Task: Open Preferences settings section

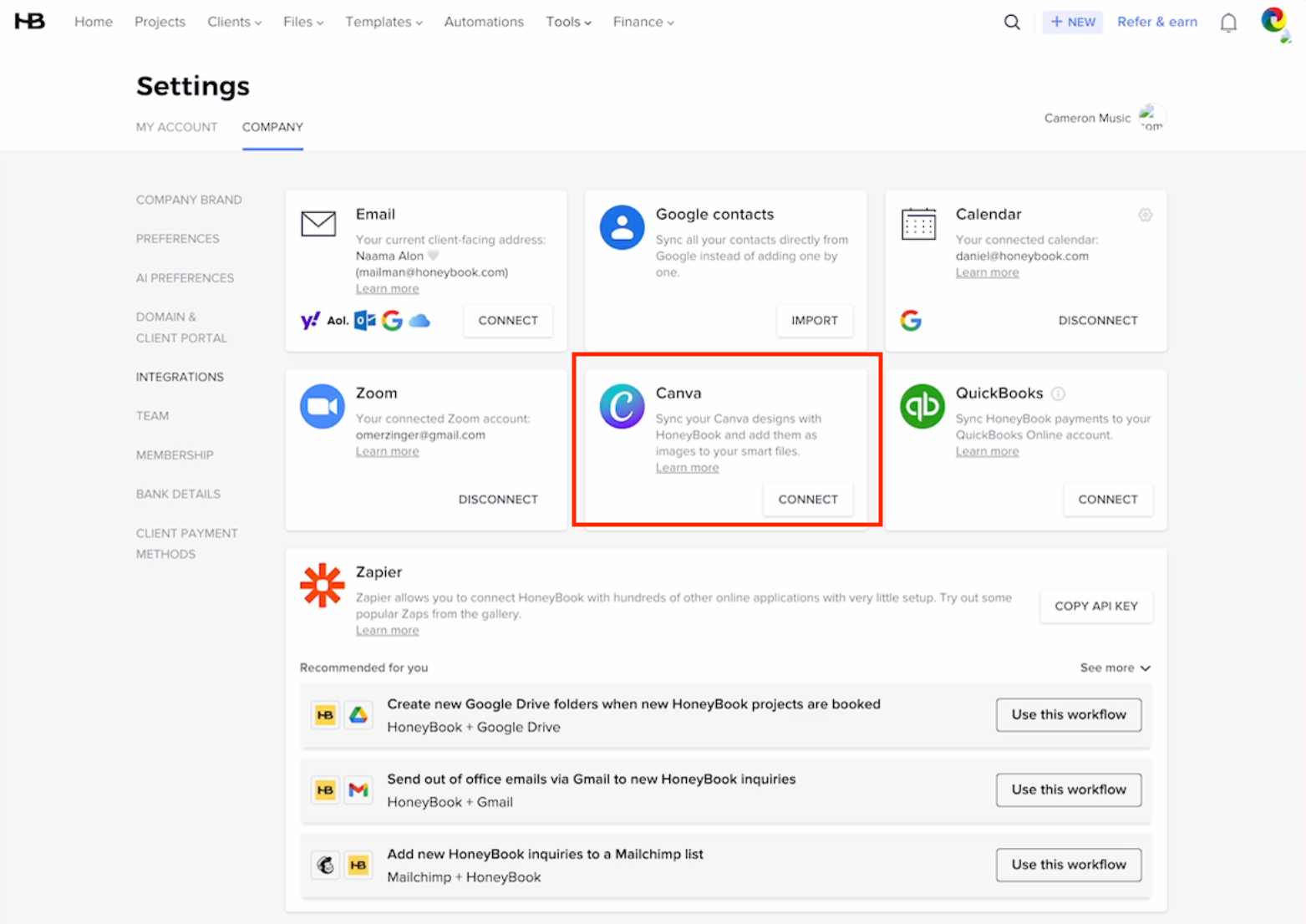Action: tap(178, 239)
